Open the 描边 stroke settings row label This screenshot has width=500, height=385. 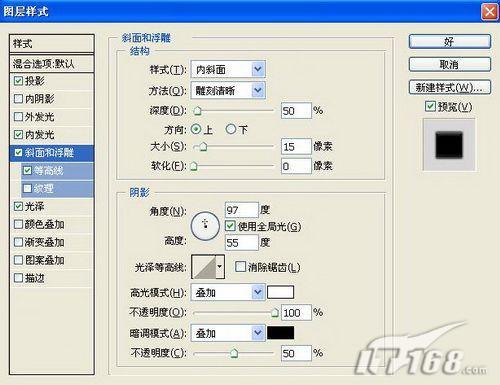click(35, 278)
